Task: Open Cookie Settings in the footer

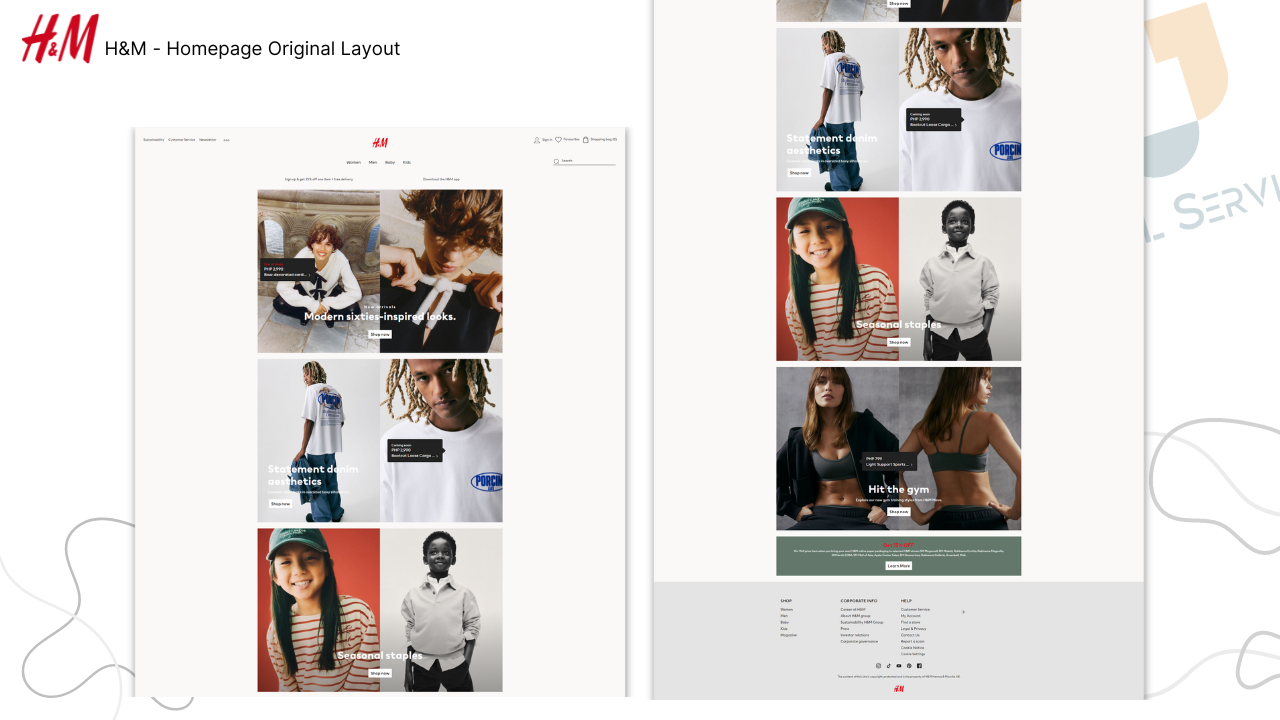Action: tap(913, 654)
